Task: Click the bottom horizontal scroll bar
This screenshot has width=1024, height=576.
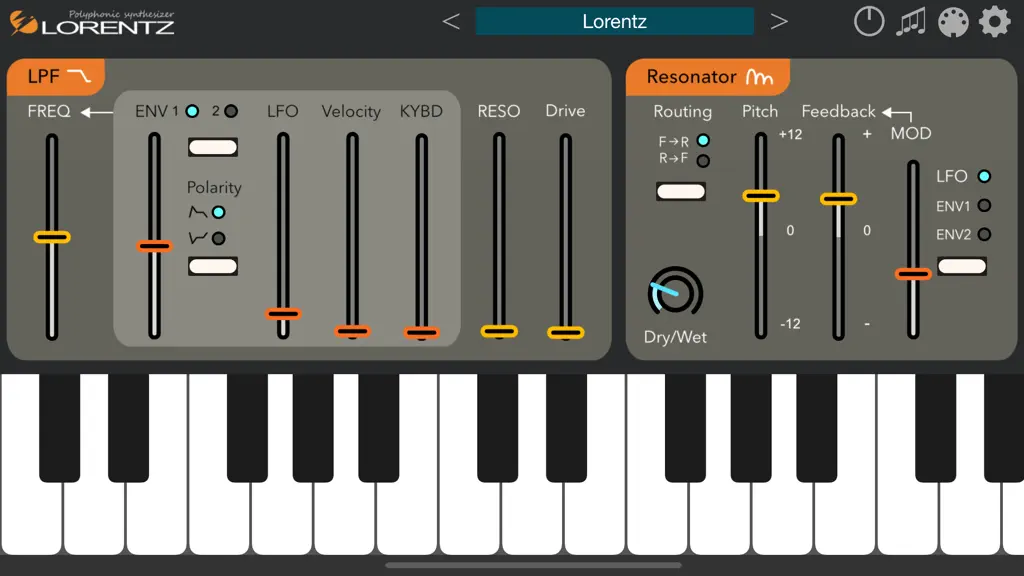Action: (x=534, y=566)
